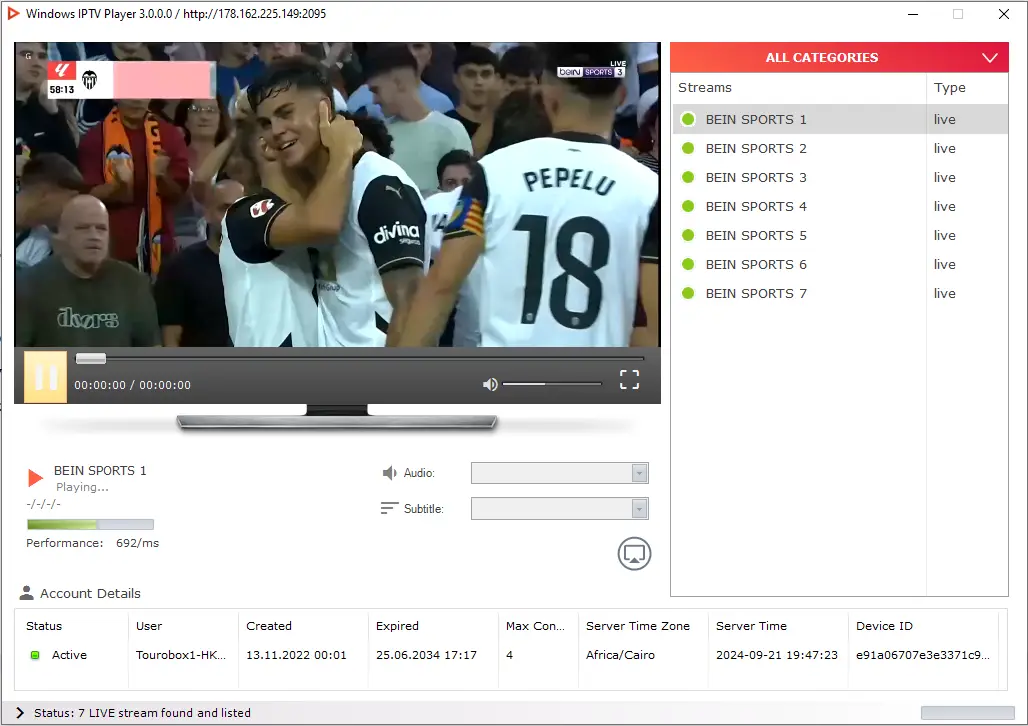Click the green status dot for BEIN SPORTS 5
The image size is (1028, 726).
point(688,235)
